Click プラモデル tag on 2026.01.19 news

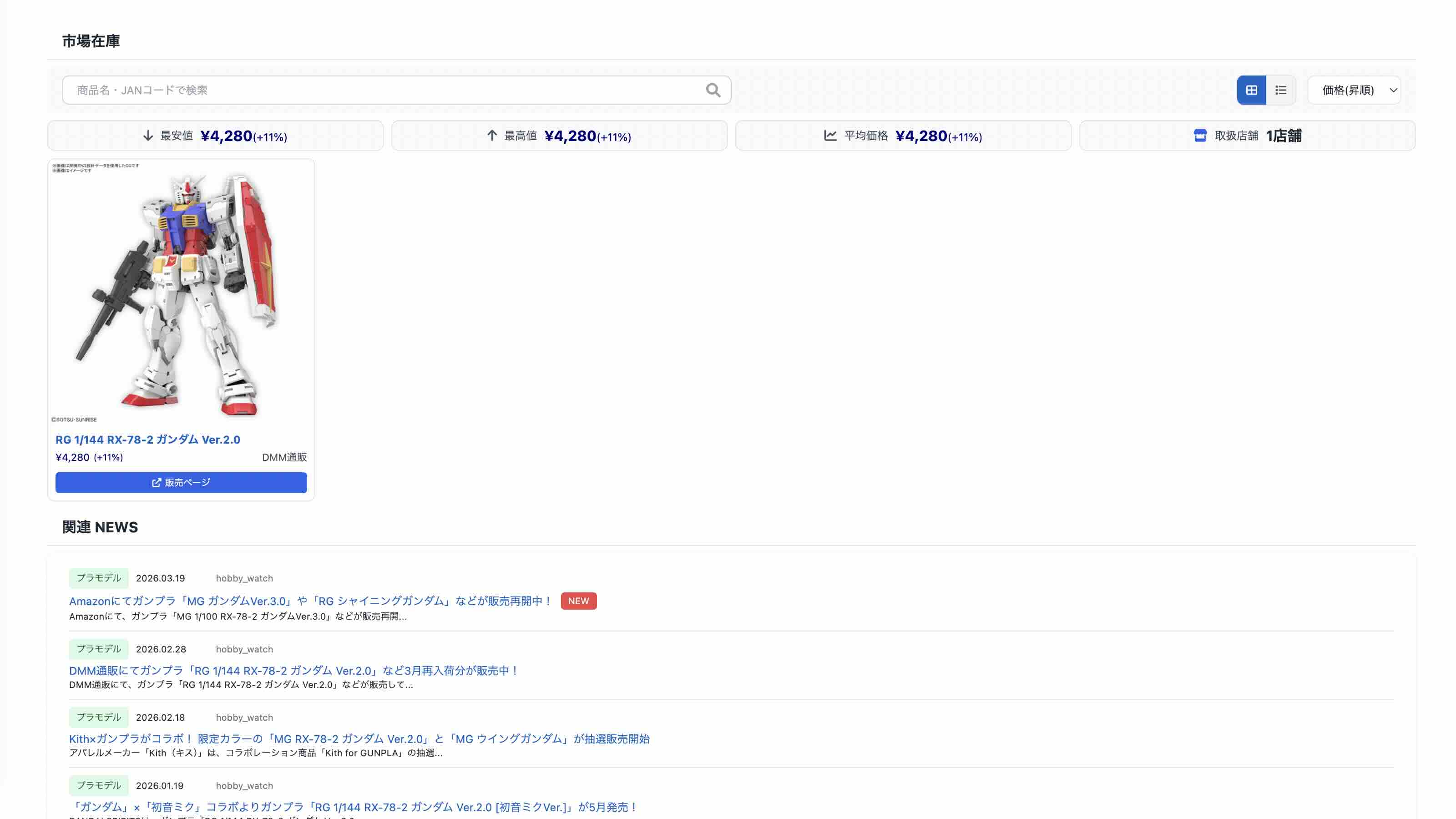(x=99, y=786)
